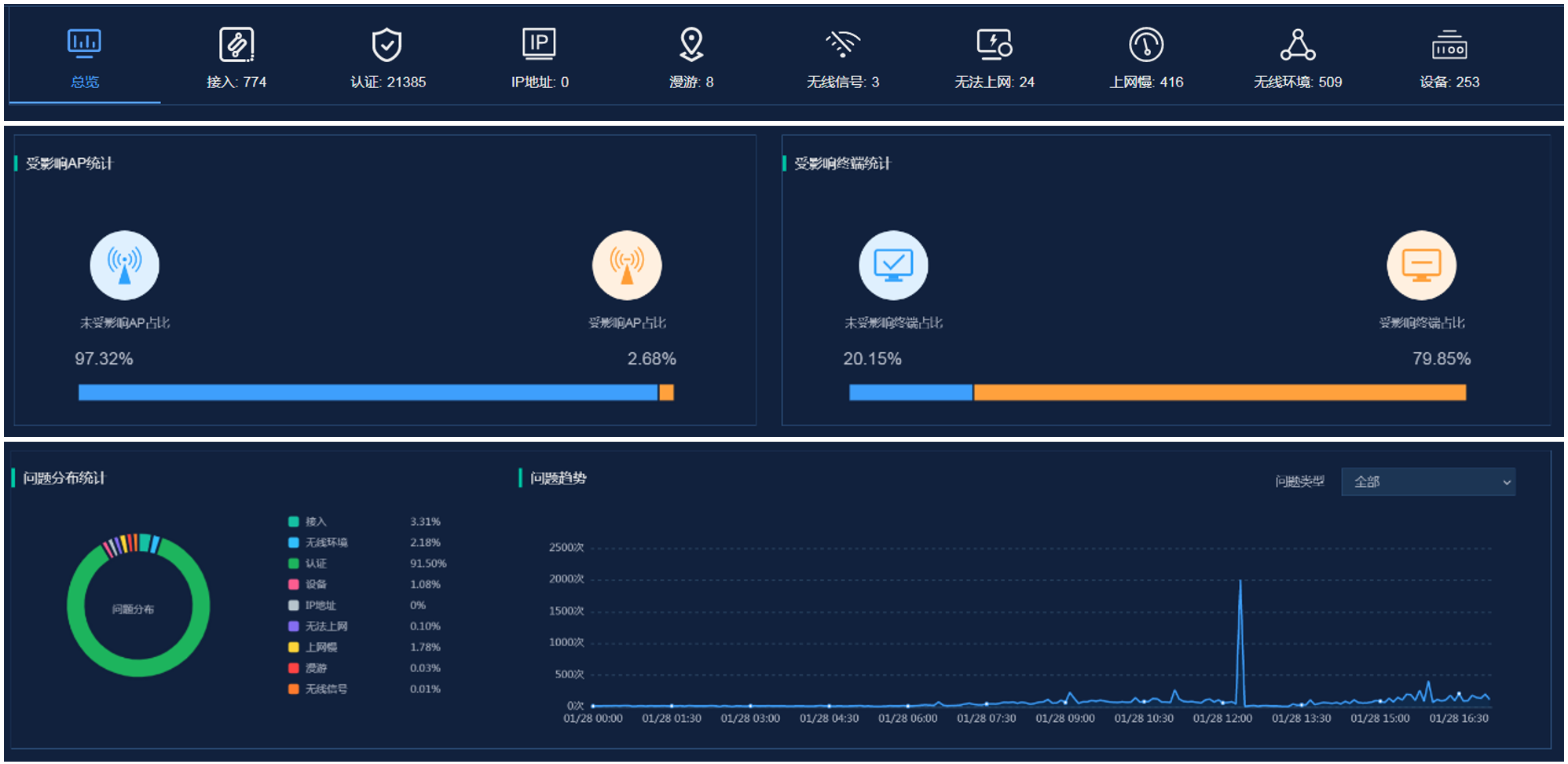Click the 问题趋势 panel title

pyautogui.click(x=558, y=478)
